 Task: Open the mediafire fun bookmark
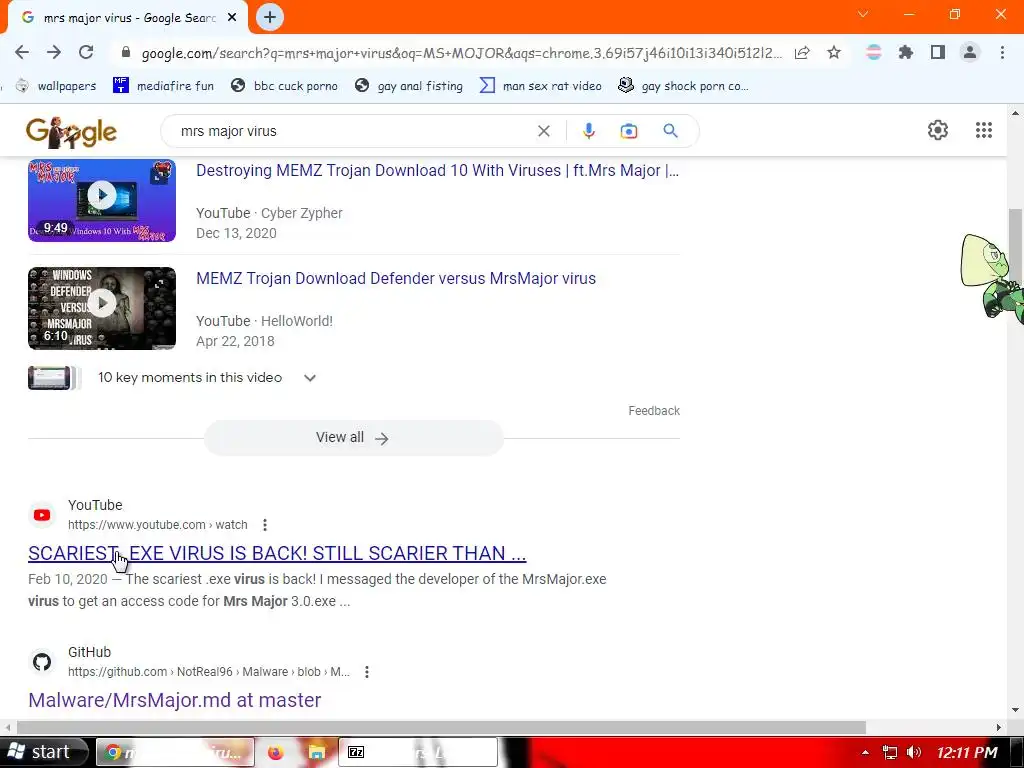(163, 86)
